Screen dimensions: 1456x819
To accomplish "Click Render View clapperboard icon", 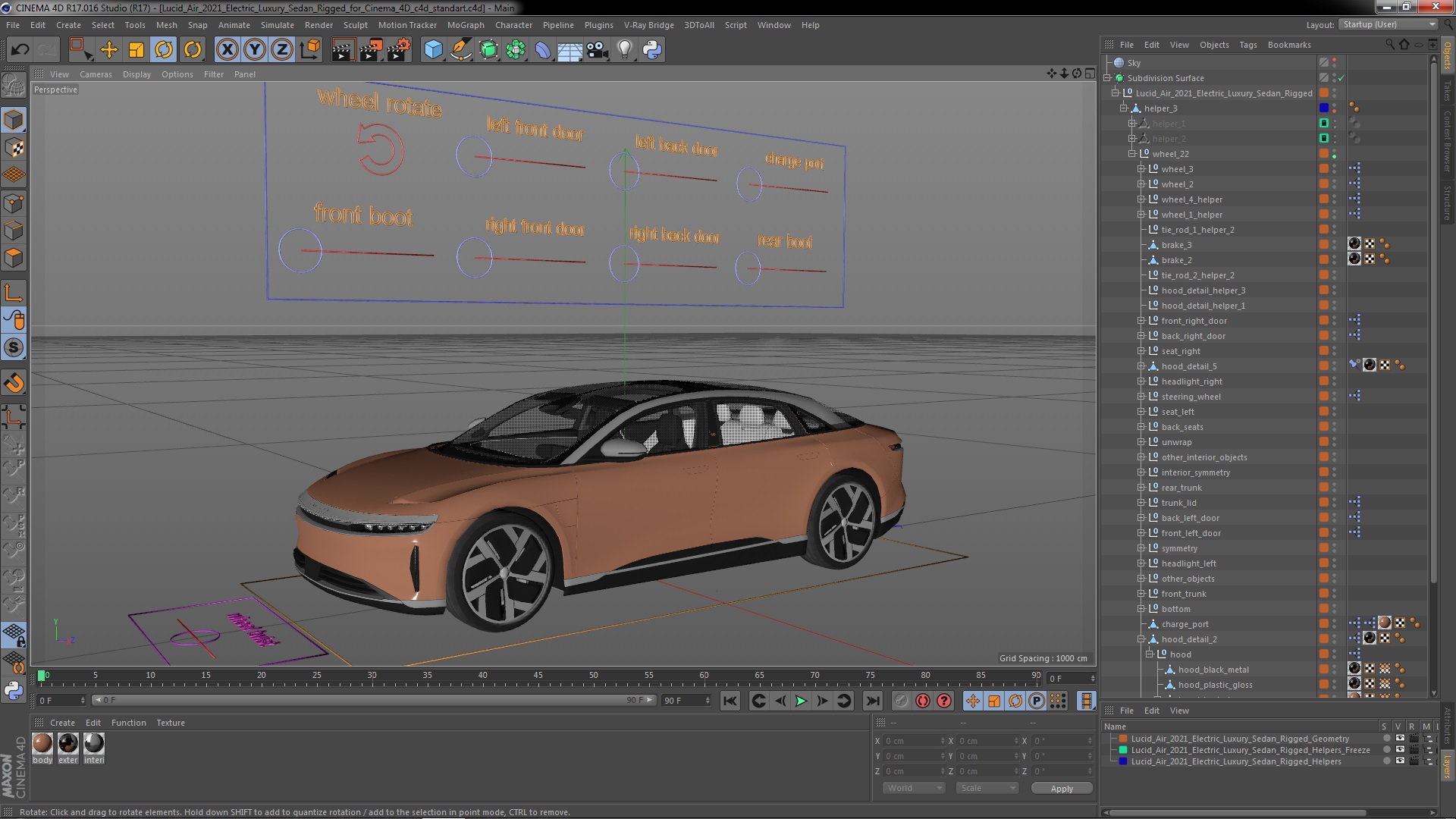I will [x=342, y=50].
